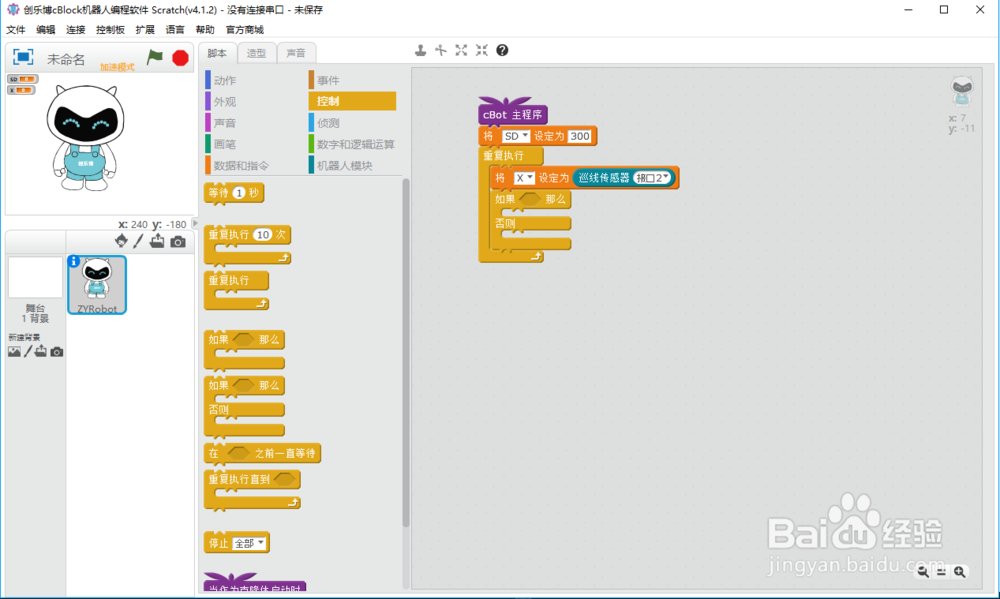Reset script zoom with the equals icon
Screen dimensions: 1000x599
(941, 572)
